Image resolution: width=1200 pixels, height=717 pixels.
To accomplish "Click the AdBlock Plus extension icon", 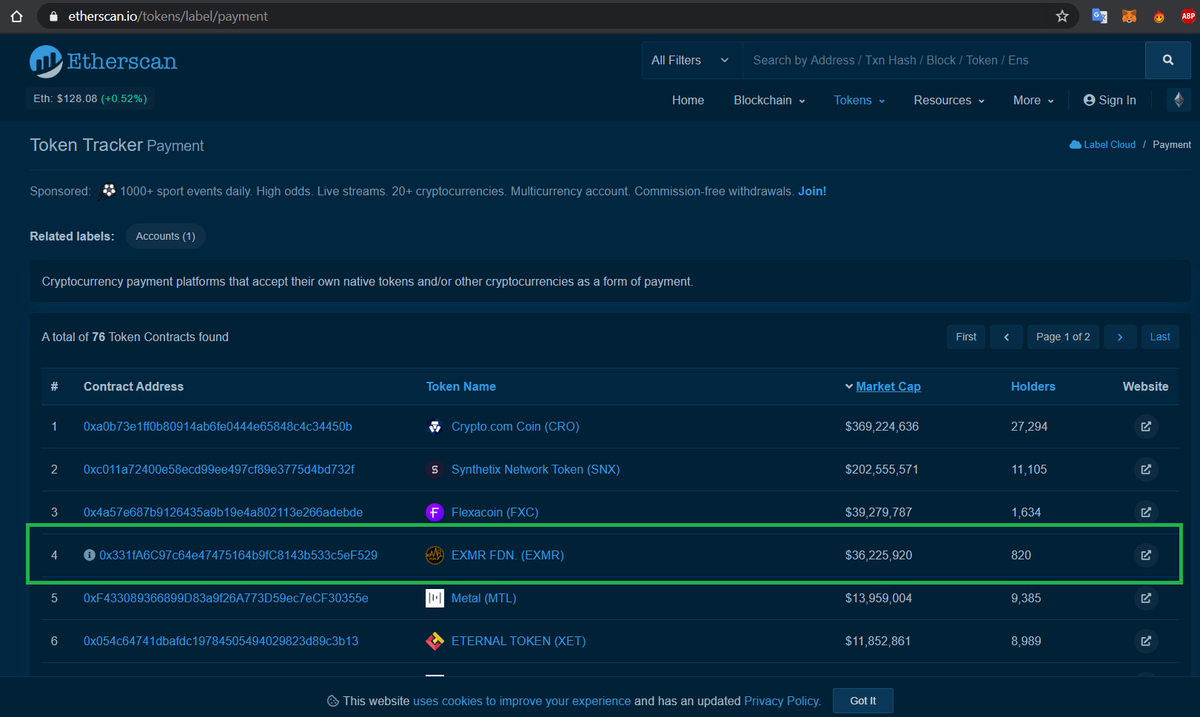I will click(1189, 16).
